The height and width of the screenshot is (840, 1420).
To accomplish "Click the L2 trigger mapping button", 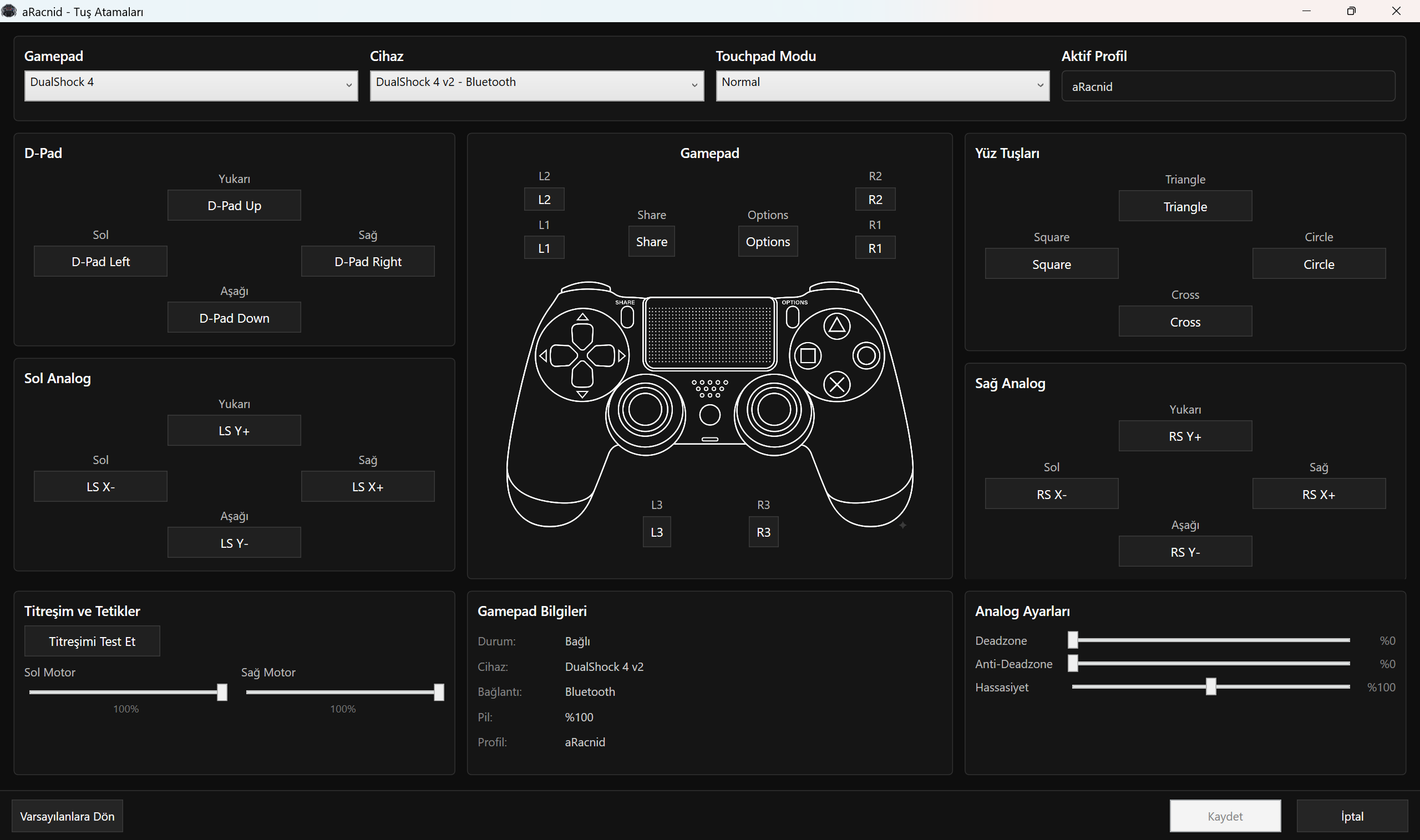I will pyautogui.click(x=544, y=199).
